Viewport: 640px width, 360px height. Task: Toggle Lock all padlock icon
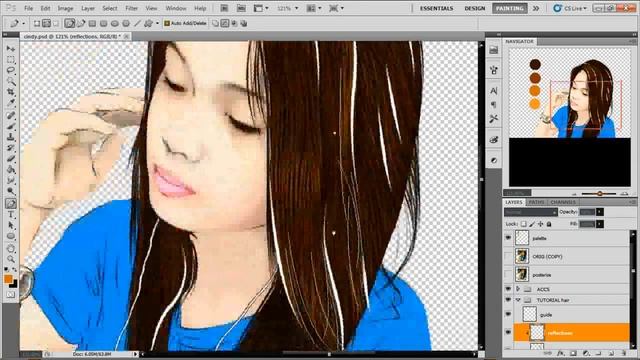coord(549,224)
